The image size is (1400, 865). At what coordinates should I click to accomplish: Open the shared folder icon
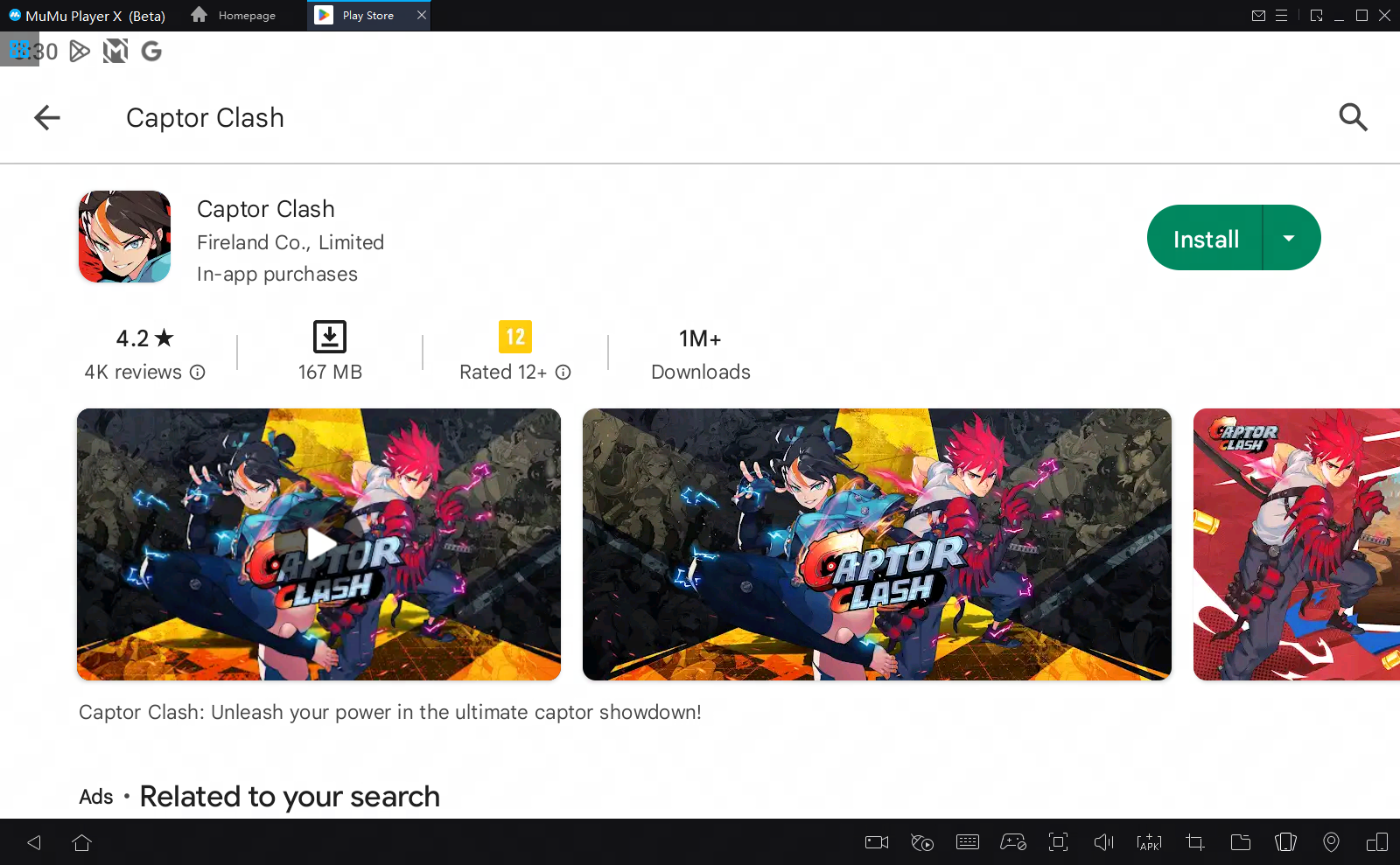pyautogui.click(x=1240, y=842)
